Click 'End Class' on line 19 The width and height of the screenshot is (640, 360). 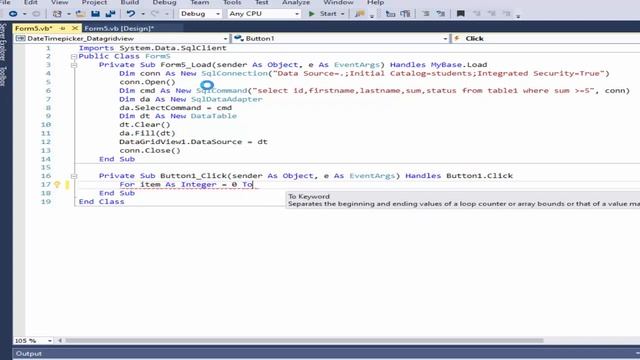(x=101, y=202)
